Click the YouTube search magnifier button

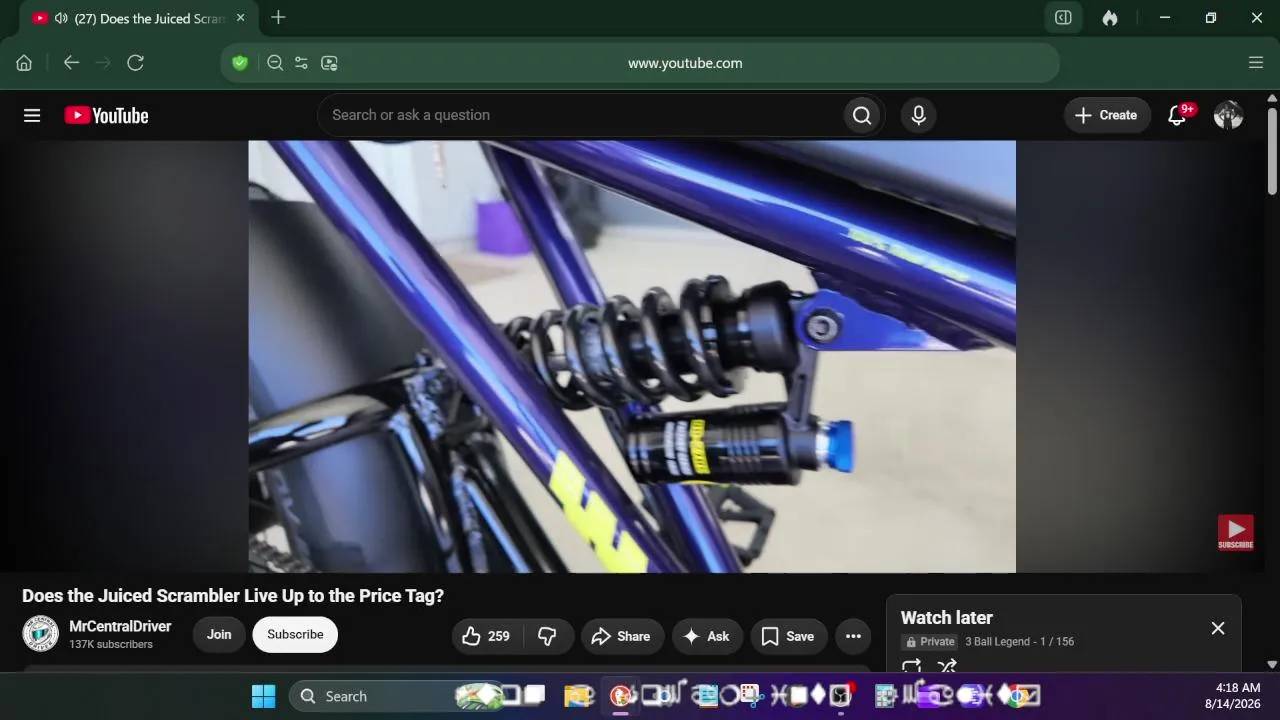(x=862, y=116)
